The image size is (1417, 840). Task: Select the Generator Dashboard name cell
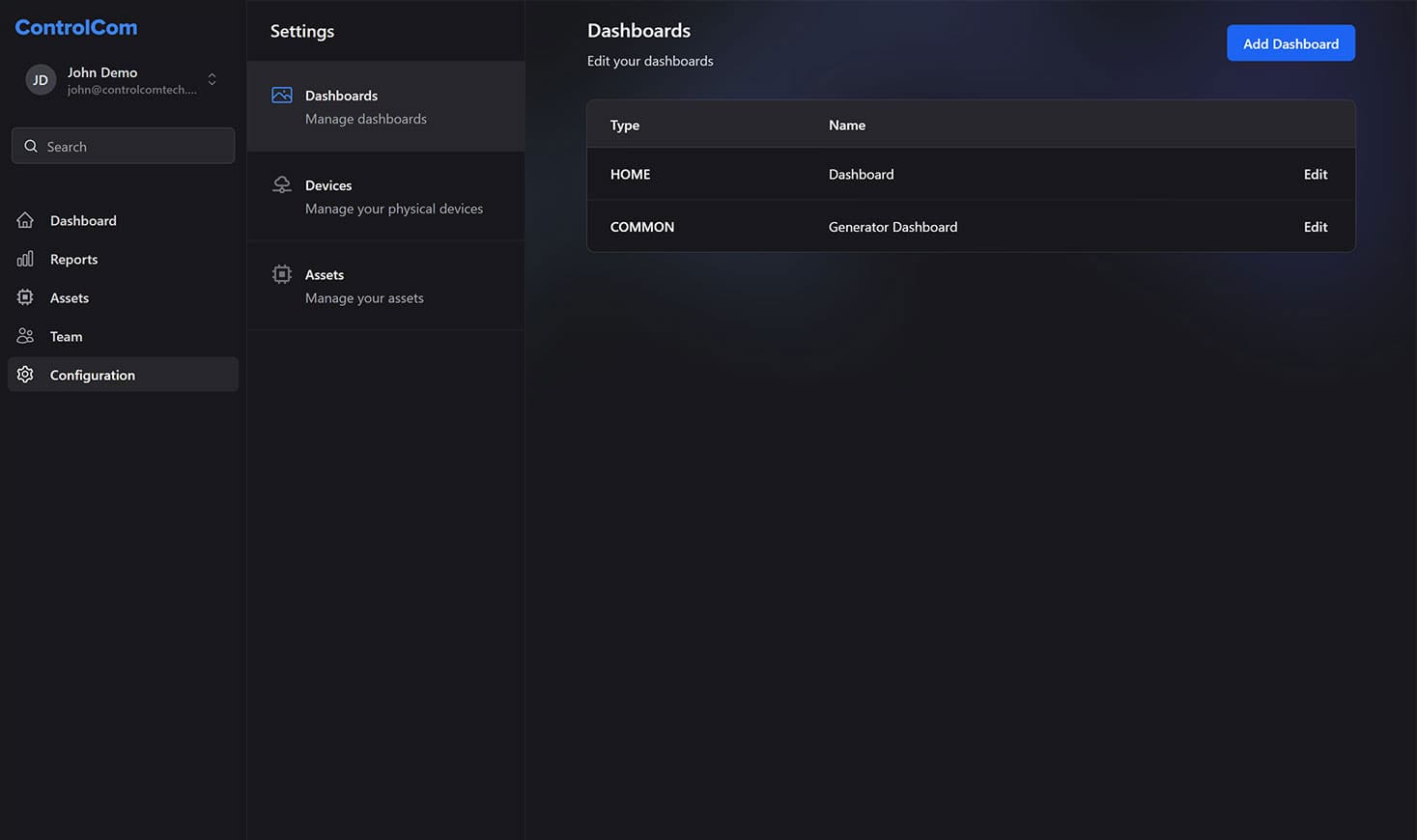pyautogui.click(x=893, y=227)
